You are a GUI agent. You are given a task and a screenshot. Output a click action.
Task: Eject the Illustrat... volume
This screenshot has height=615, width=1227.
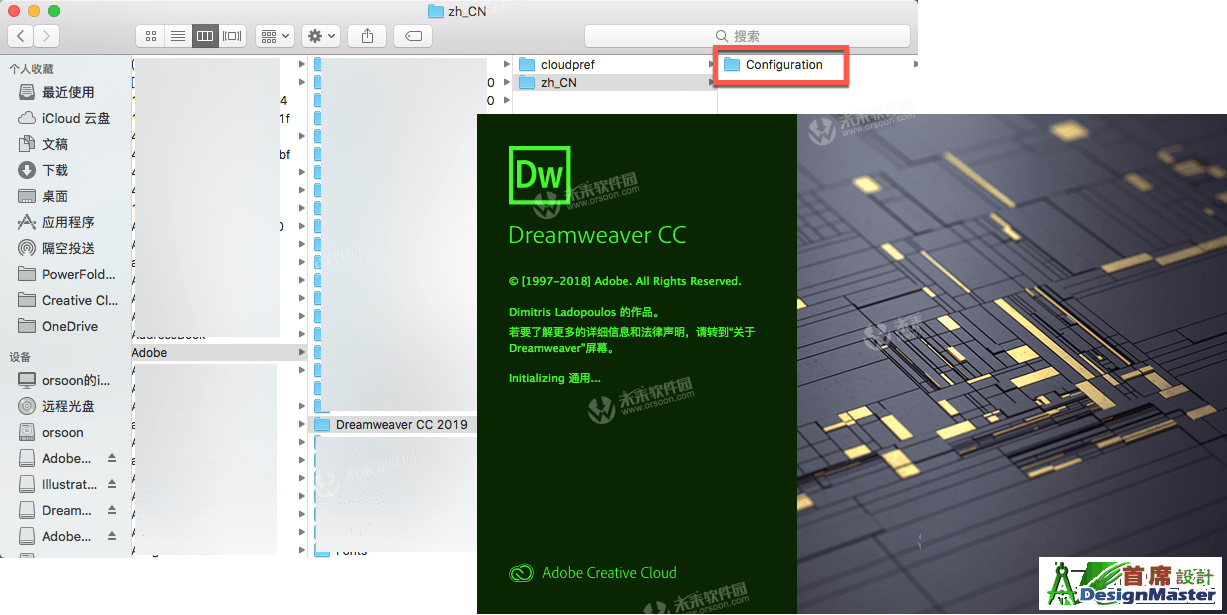[x=112, y=484]
